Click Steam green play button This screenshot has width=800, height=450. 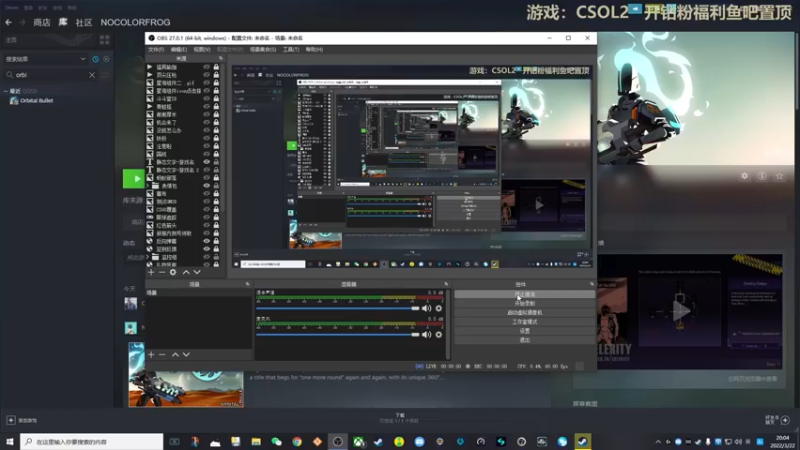134,179
